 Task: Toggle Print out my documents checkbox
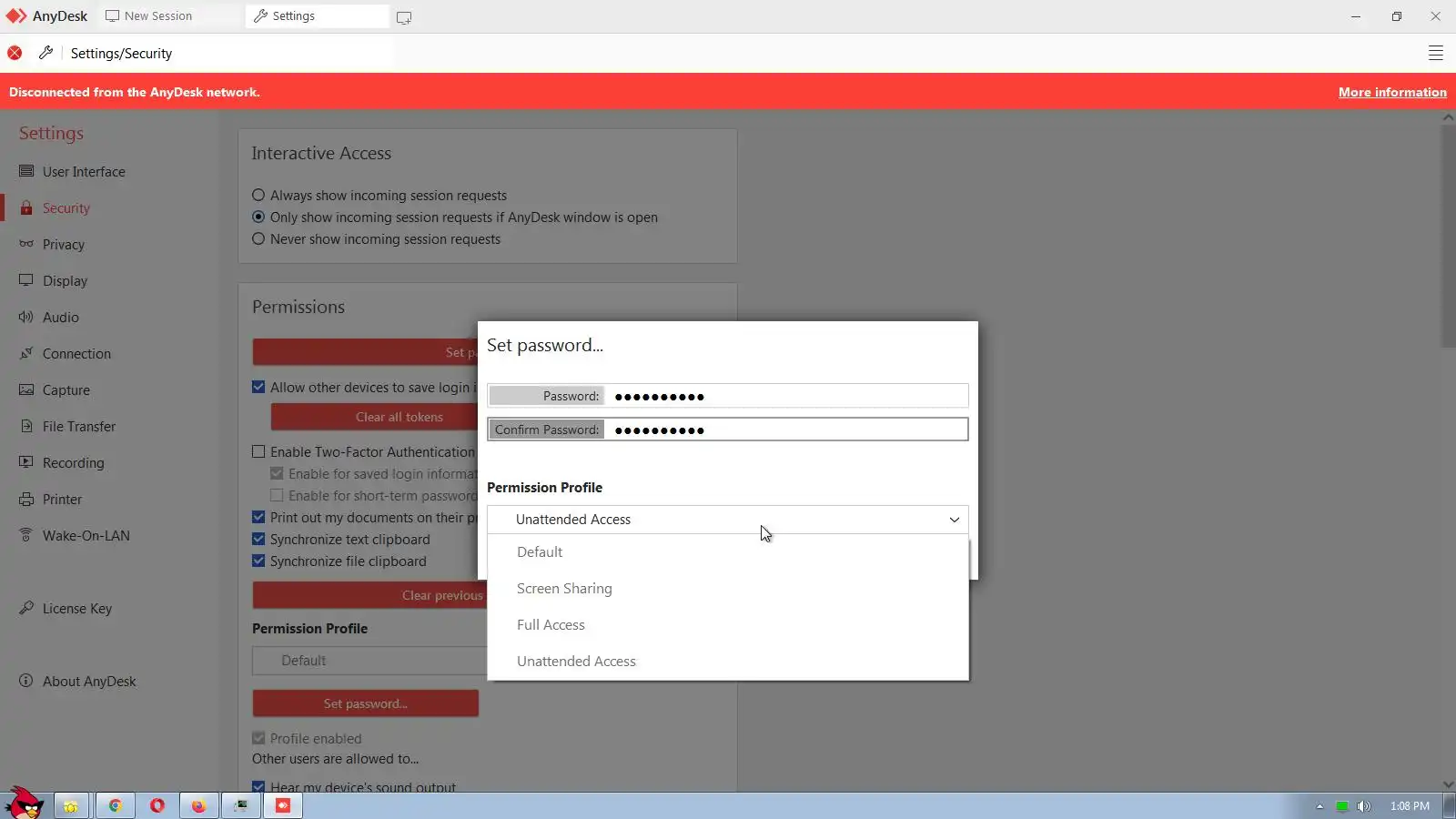(x=258, y=517)
